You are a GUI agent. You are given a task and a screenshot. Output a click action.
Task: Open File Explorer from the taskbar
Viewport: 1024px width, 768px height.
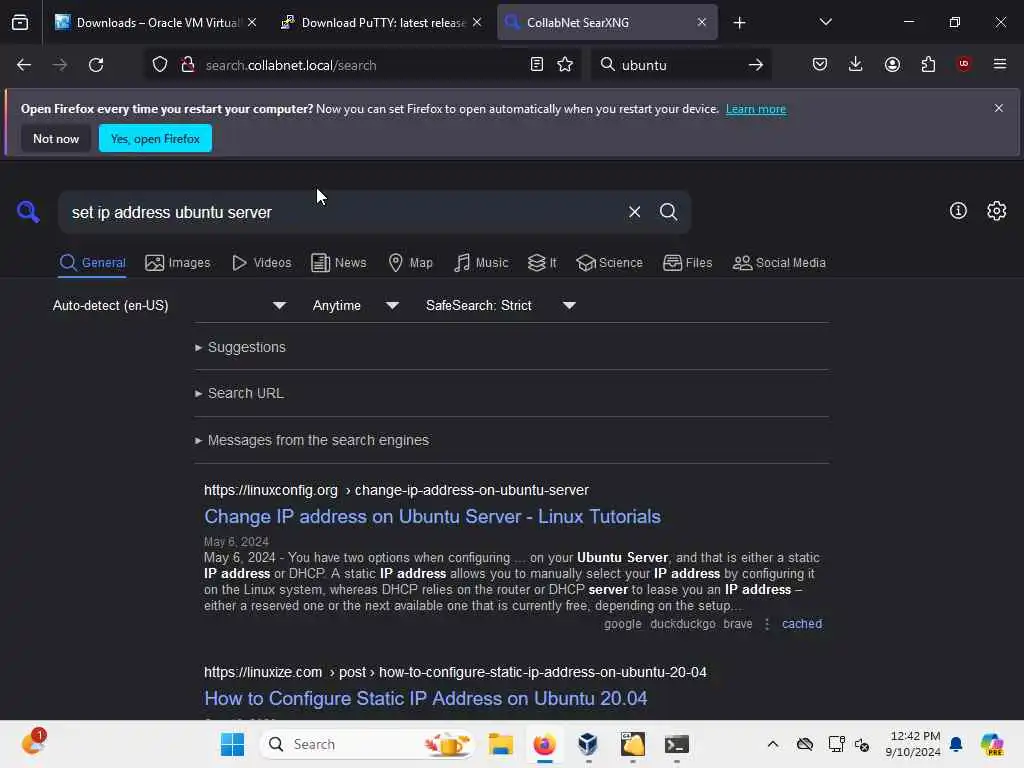501,744
